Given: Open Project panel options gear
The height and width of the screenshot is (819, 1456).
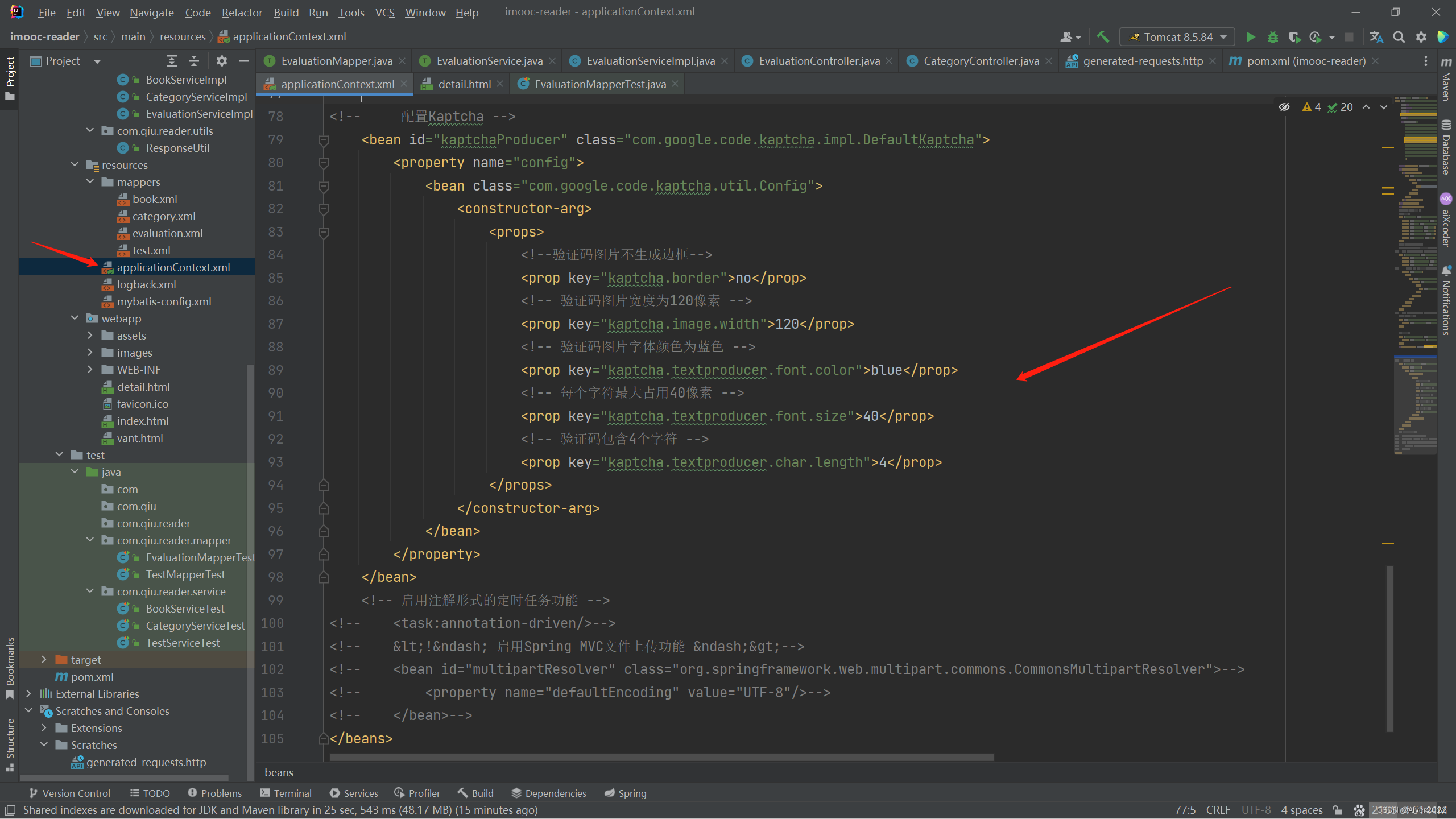Looking at the screenshot, I should tap(222, 61).
